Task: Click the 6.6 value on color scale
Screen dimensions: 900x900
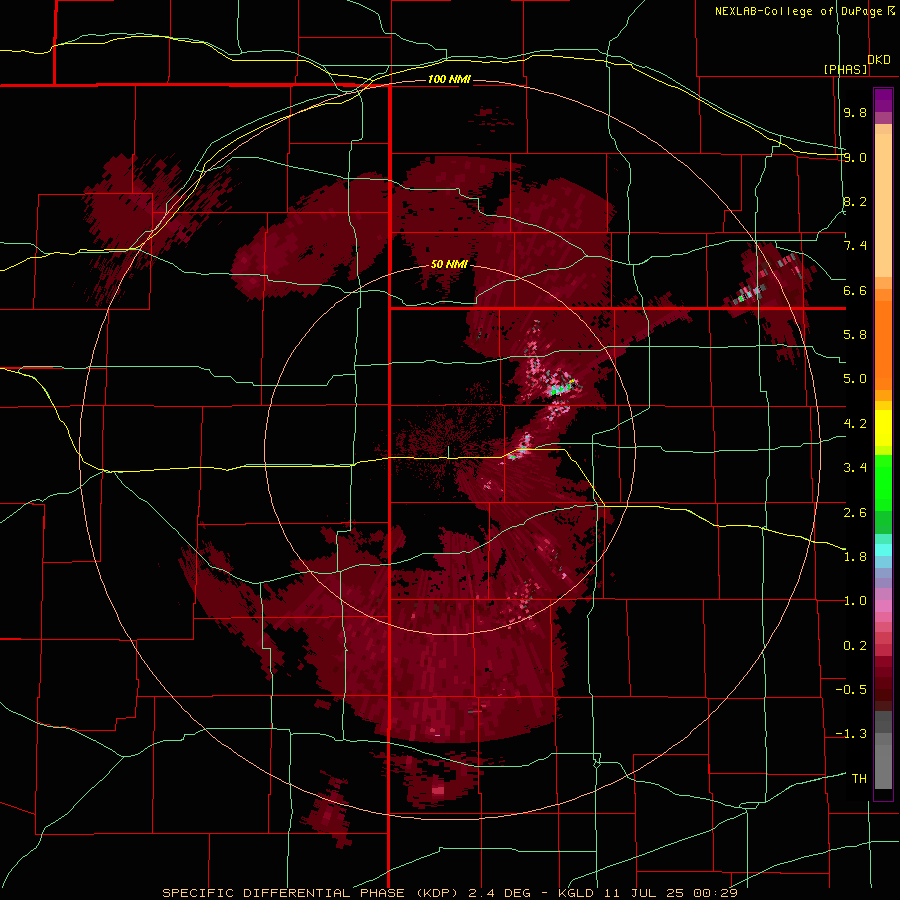Action: coord(855,290)
